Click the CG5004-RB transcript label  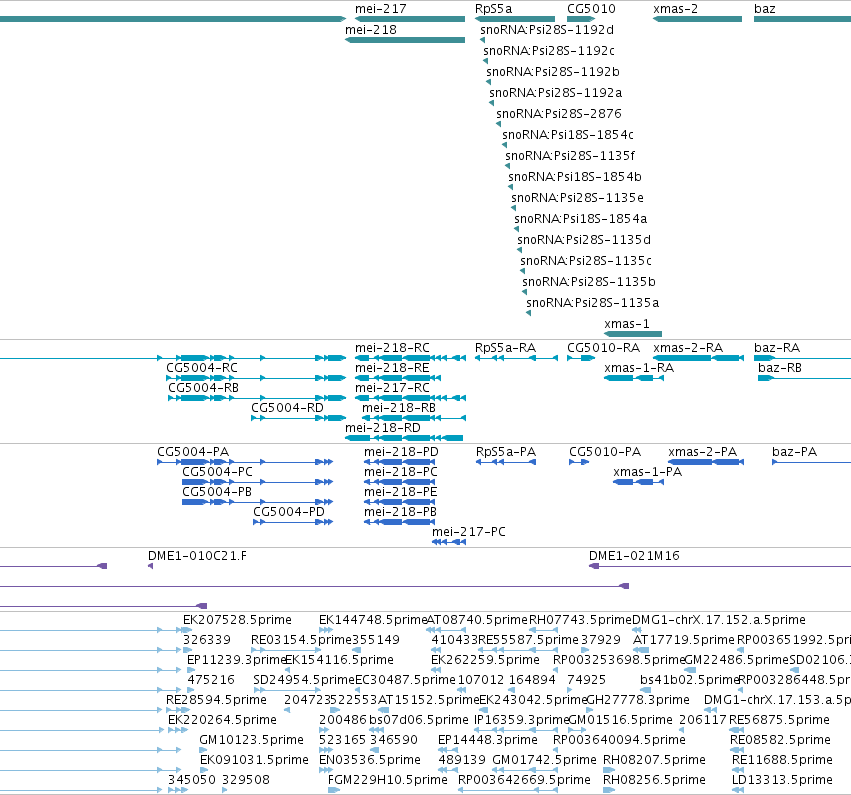[x=204, y=388]
